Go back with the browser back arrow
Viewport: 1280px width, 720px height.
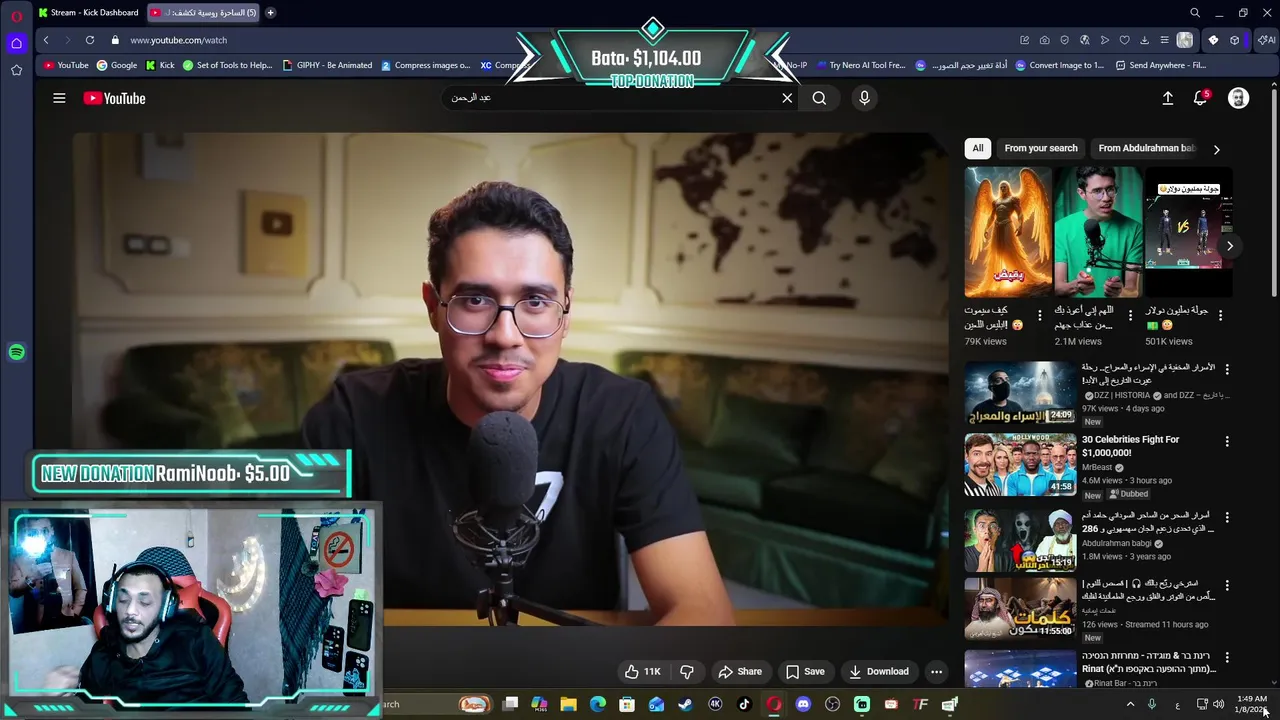[x=46, y=40]
